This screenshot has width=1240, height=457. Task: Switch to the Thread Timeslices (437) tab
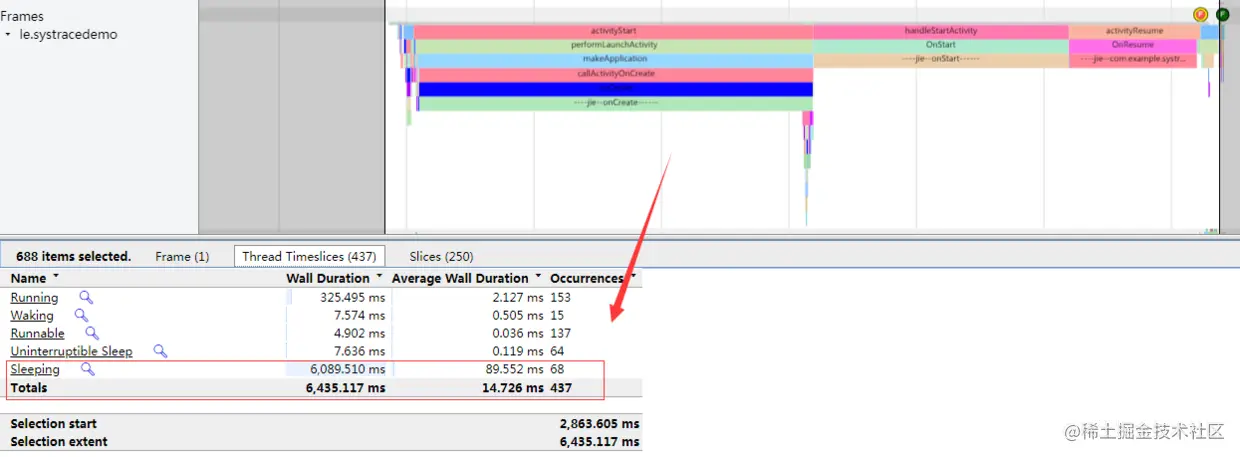(309, 256)
